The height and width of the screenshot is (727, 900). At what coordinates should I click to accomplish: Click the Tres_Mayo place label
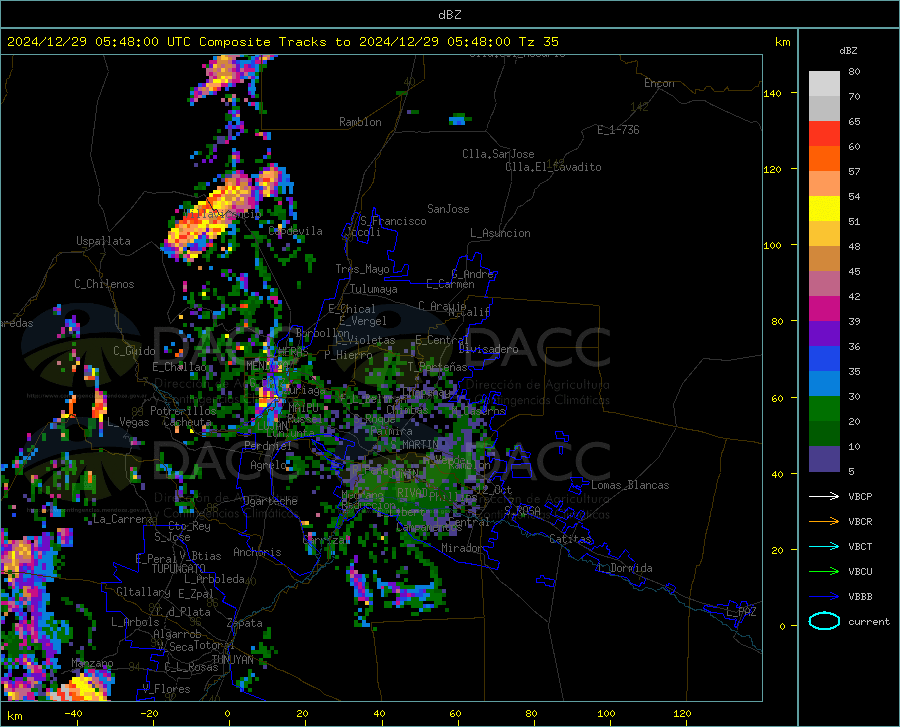pyautogui.click(x=362, y=269)
